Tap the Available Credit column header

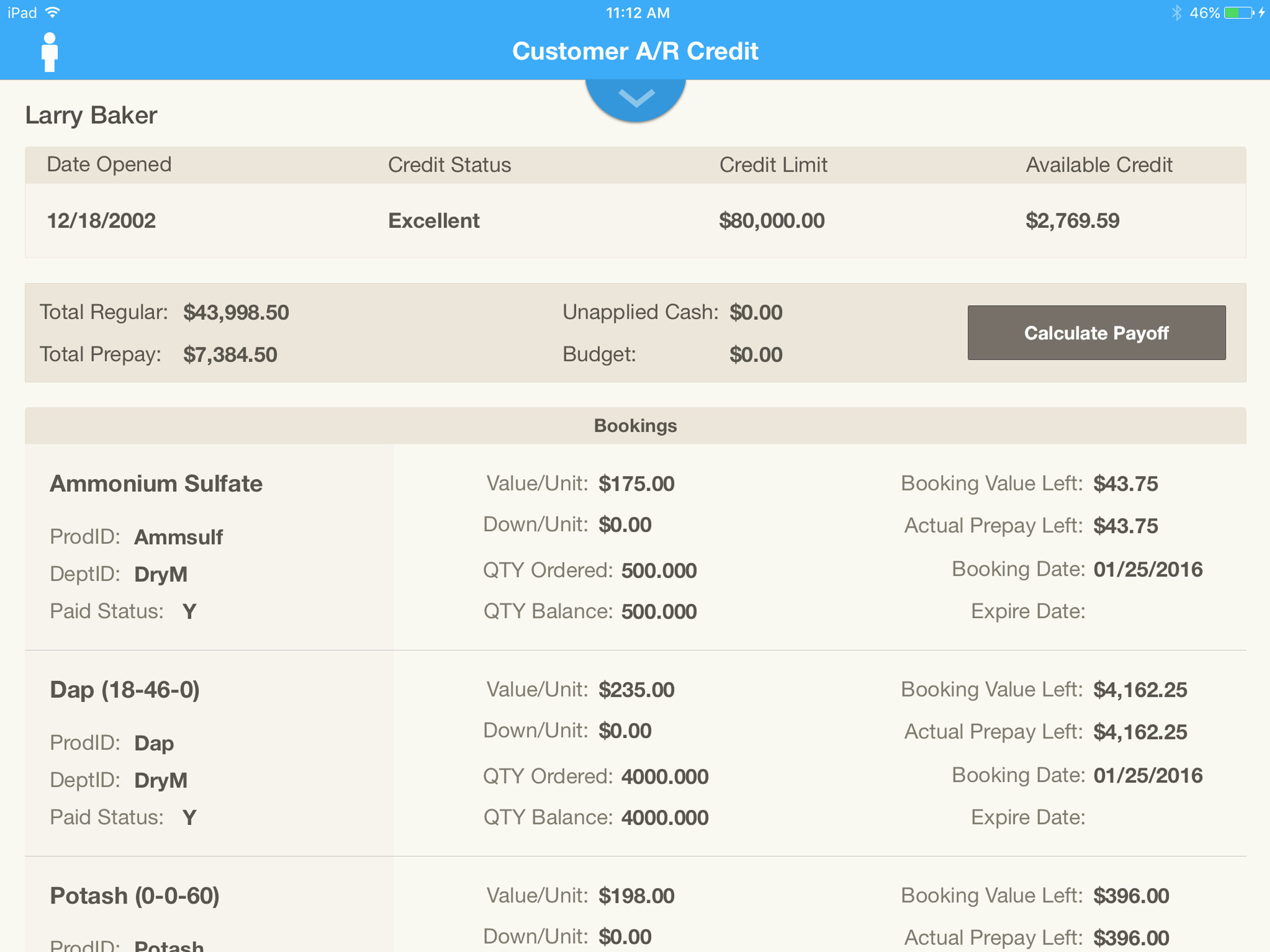1099,165
